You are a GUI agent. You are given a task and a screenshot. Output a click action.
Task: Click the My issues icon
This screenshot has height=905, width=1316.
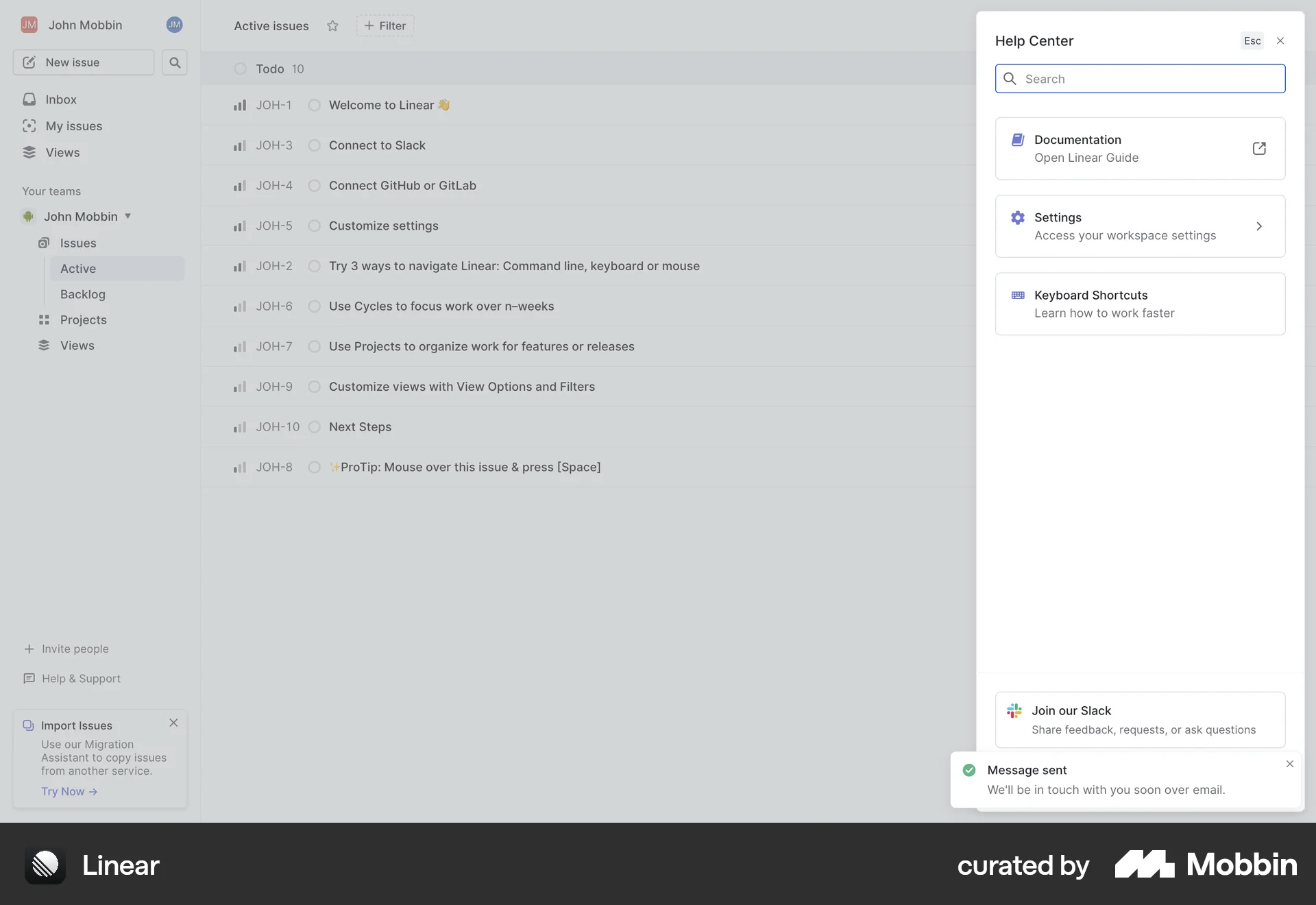tap(29, 125)
